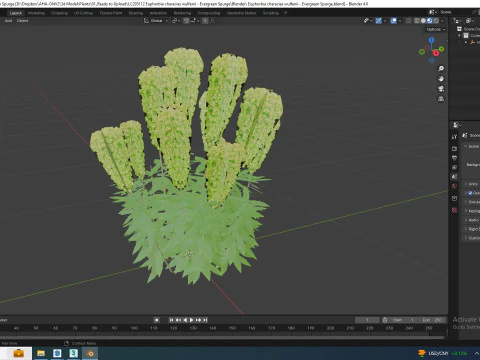The width and height of the screenshot is (480, 360).
Task: Open the Scene properties tab icon
Action: 454,177
